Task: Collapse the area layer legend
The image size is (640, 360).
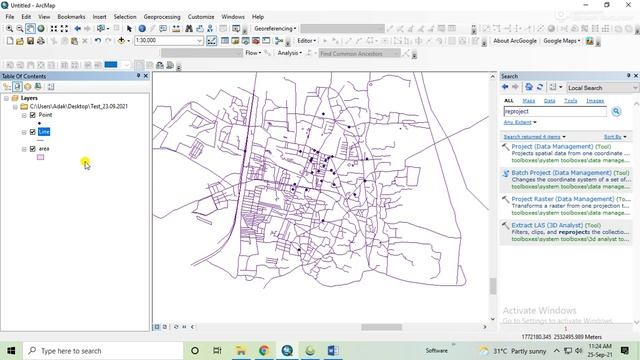Action: point(24,149)
